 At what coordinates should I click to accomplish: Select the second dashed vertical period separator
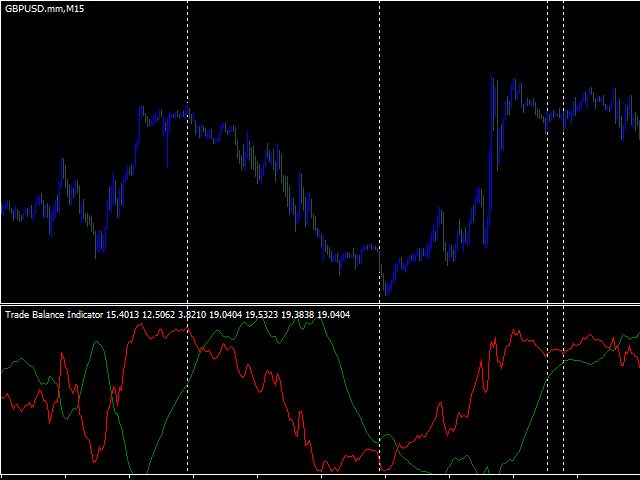[x=380, y=237]
